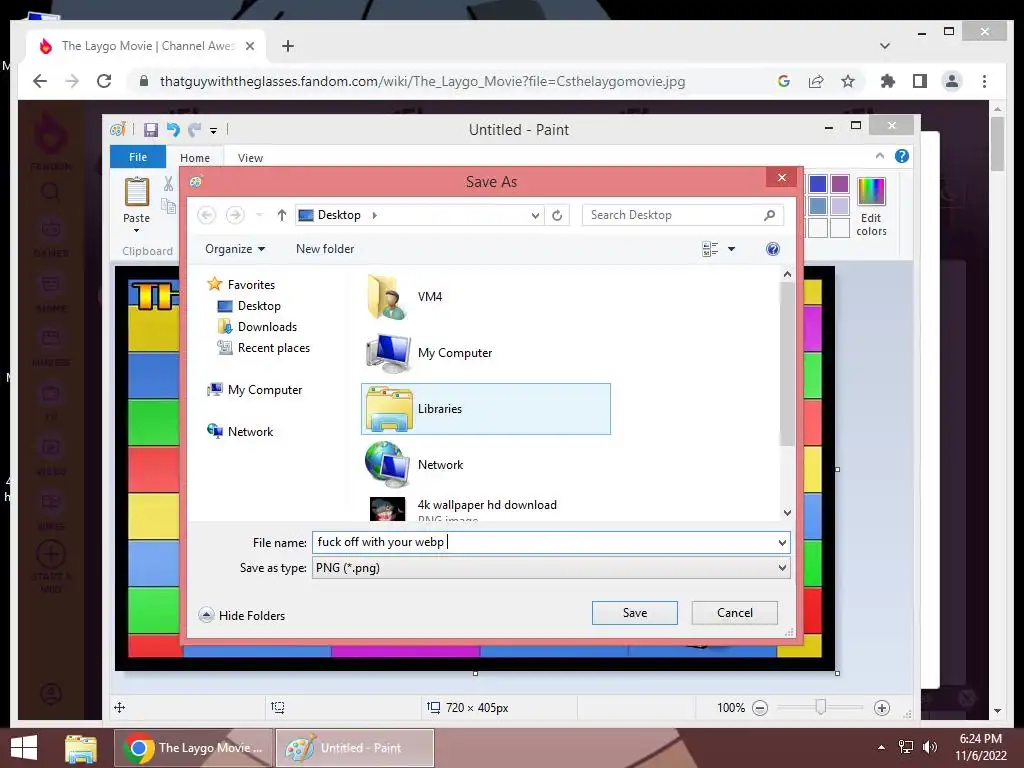Click the Redo arrow in Paint's title bar
Screen dimensions: 1024x768
194,129
